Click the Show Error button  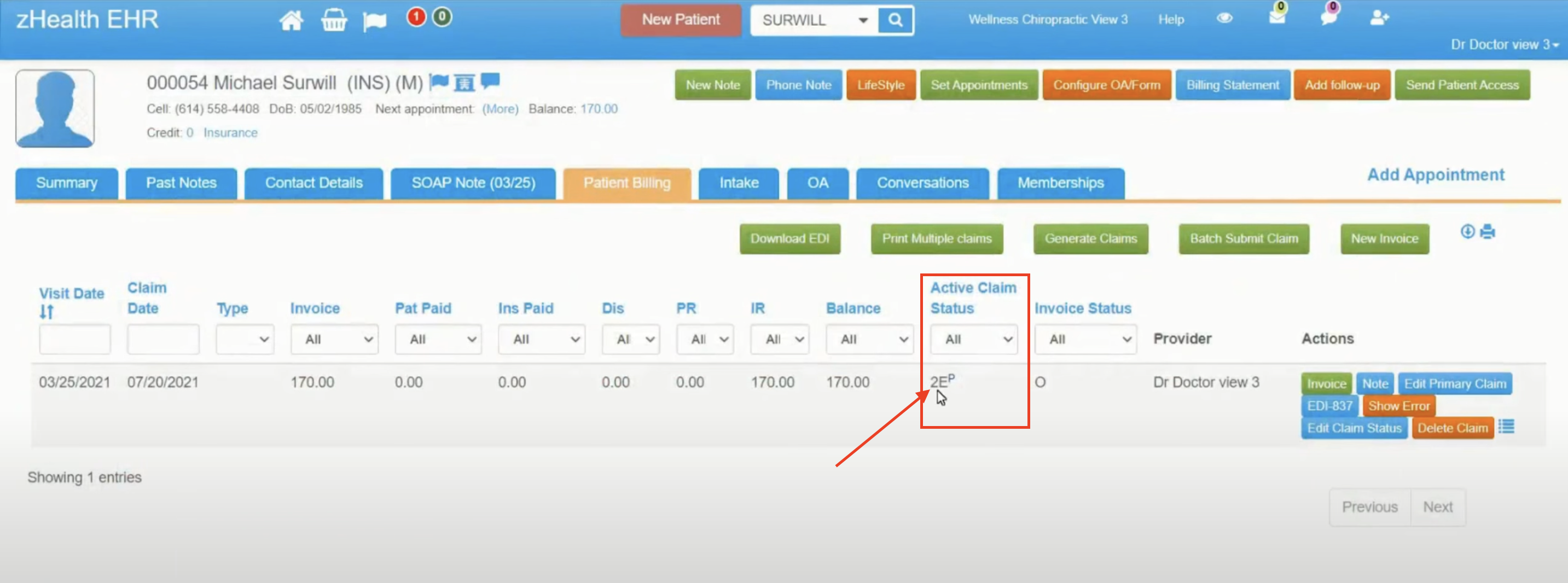click(x=1399, y=406)
